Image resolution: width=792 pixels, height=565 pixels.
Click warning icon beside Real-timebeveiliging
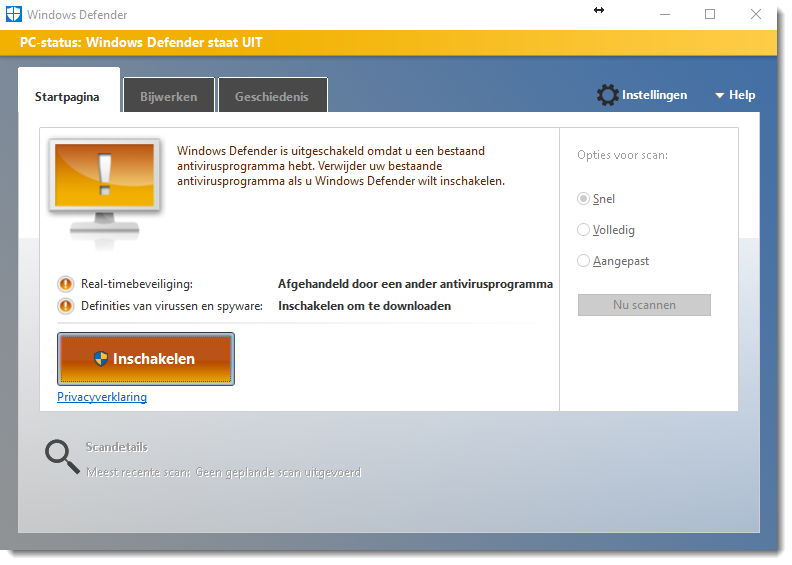pyautogui.click(x=66, y=284)
